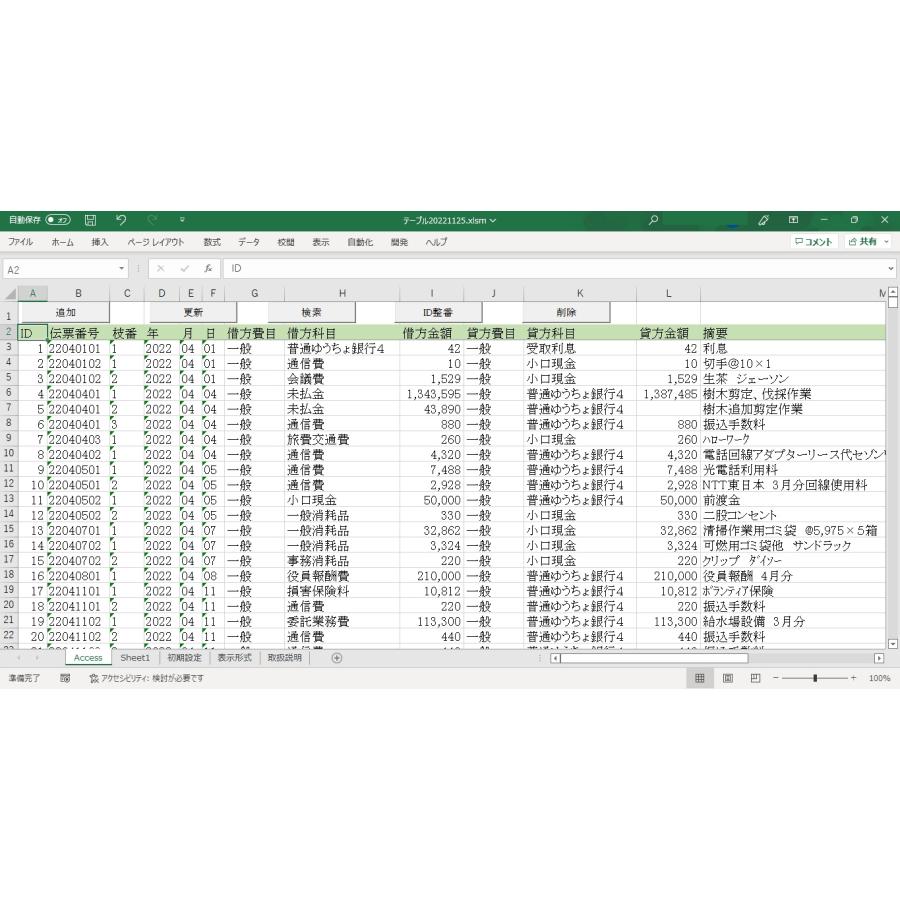
Task: Select the Normal view icon in status bar
Action: point(700,678)
